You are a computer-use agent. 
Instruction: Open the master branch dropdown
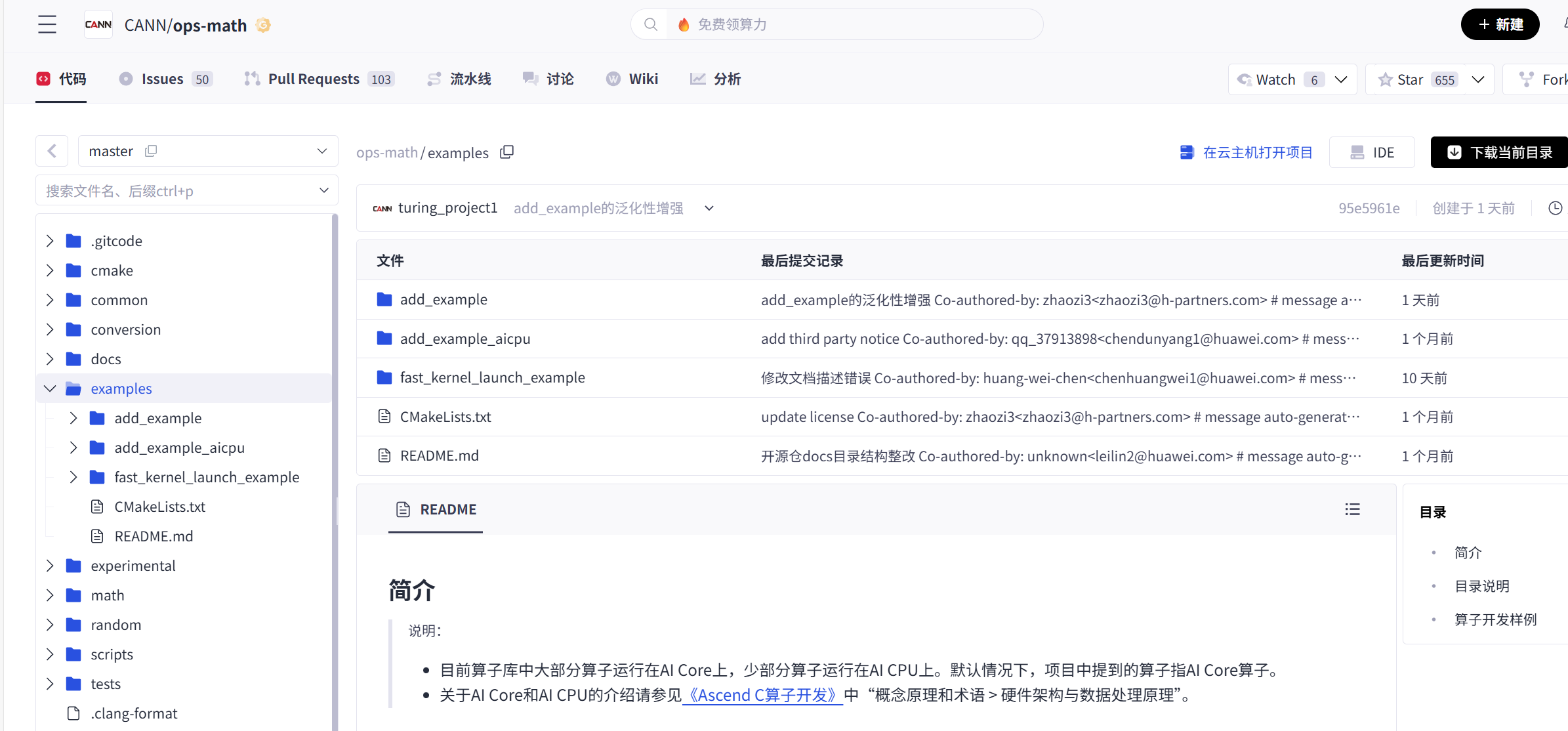tap(321, 151)
